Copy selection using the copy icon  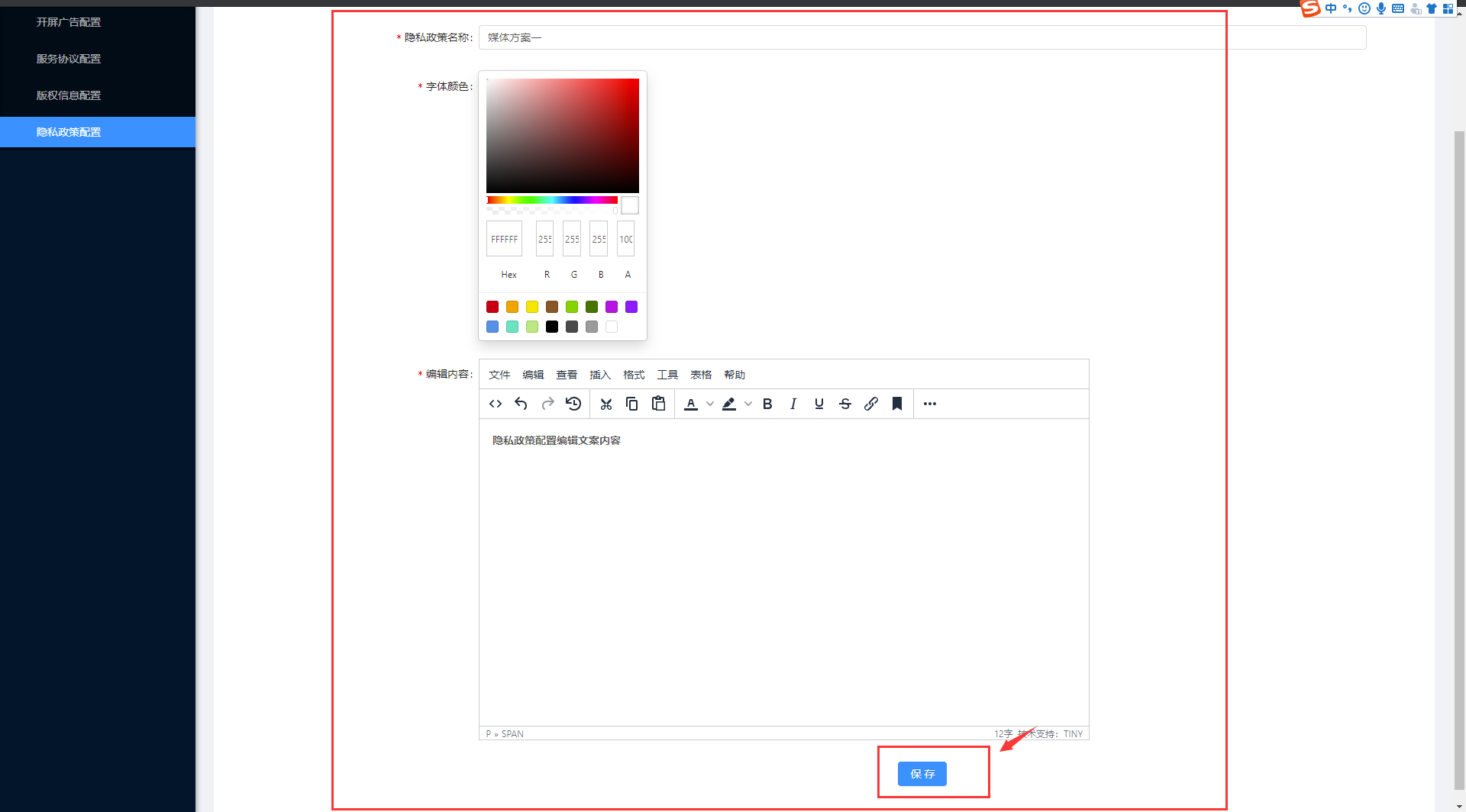[x=632, y=404]
